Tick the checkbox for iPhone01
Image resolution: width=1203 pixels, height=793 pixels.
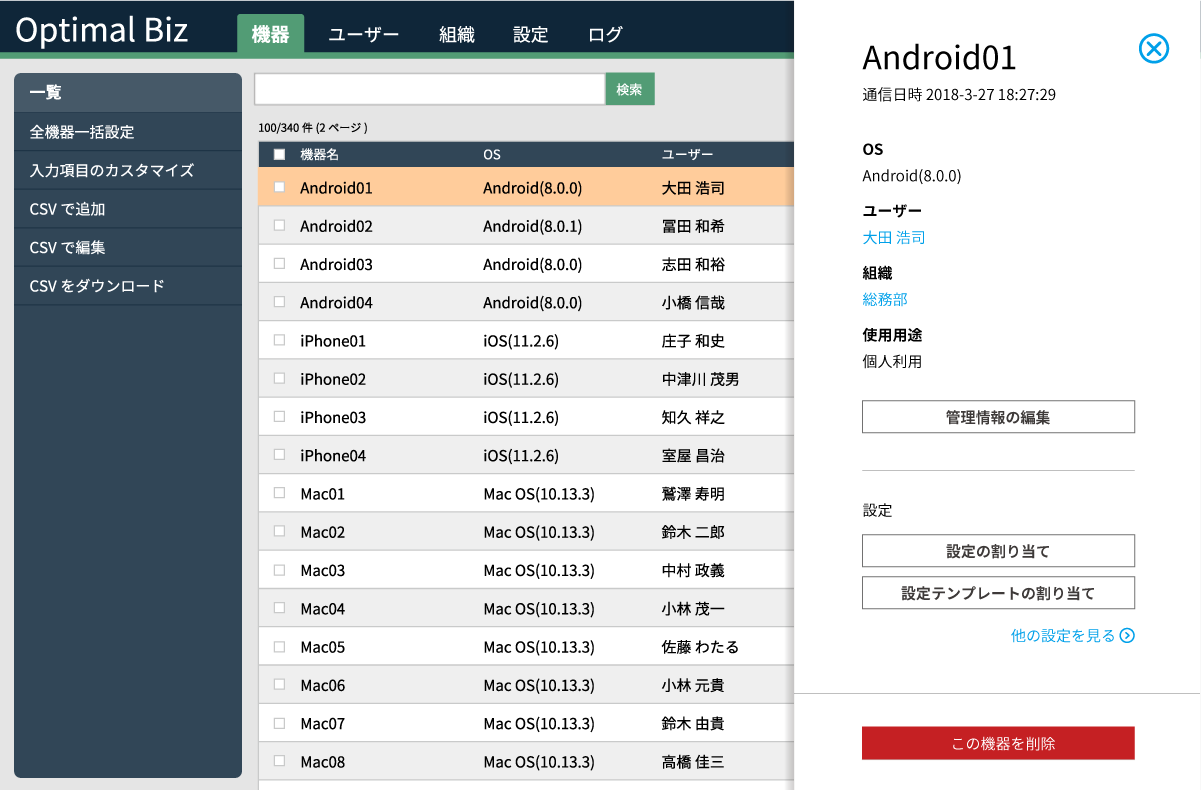(x=279, y=340)
